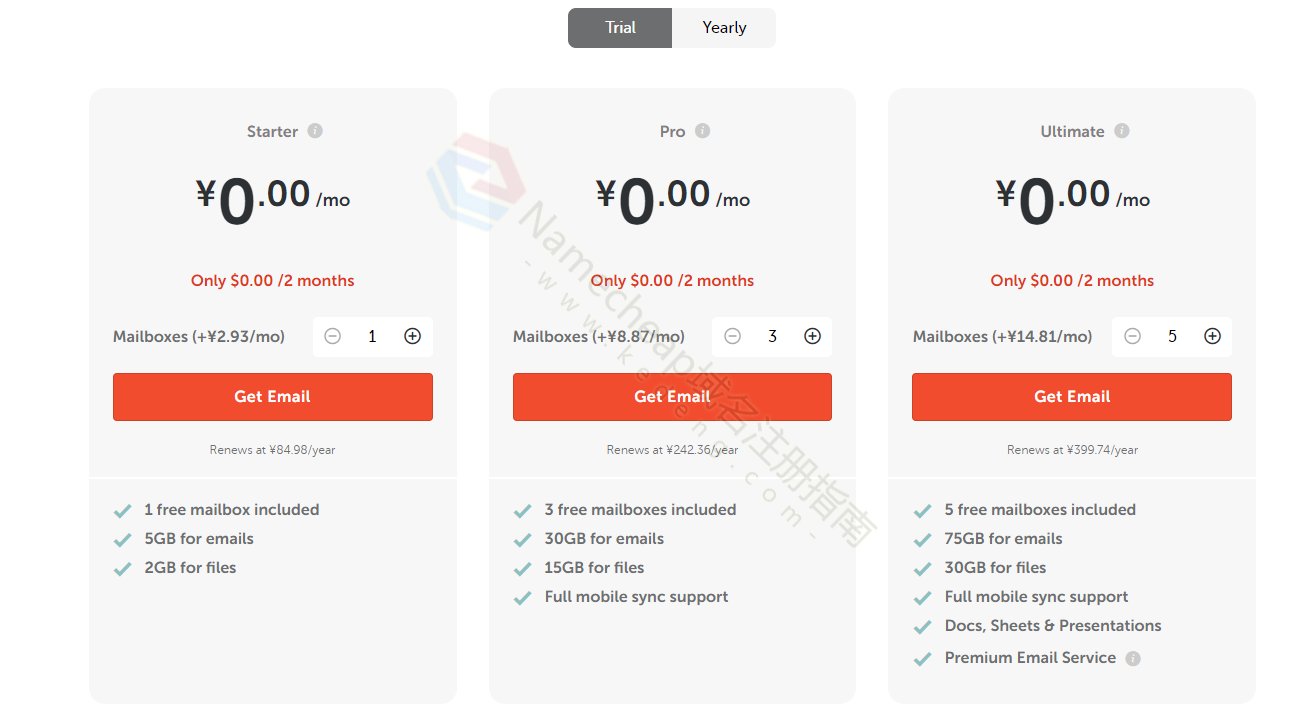Increase Starter mailboxes with plus icon
The width and height of the screenshot is (1315, 721).
click(x=412, y=337)
